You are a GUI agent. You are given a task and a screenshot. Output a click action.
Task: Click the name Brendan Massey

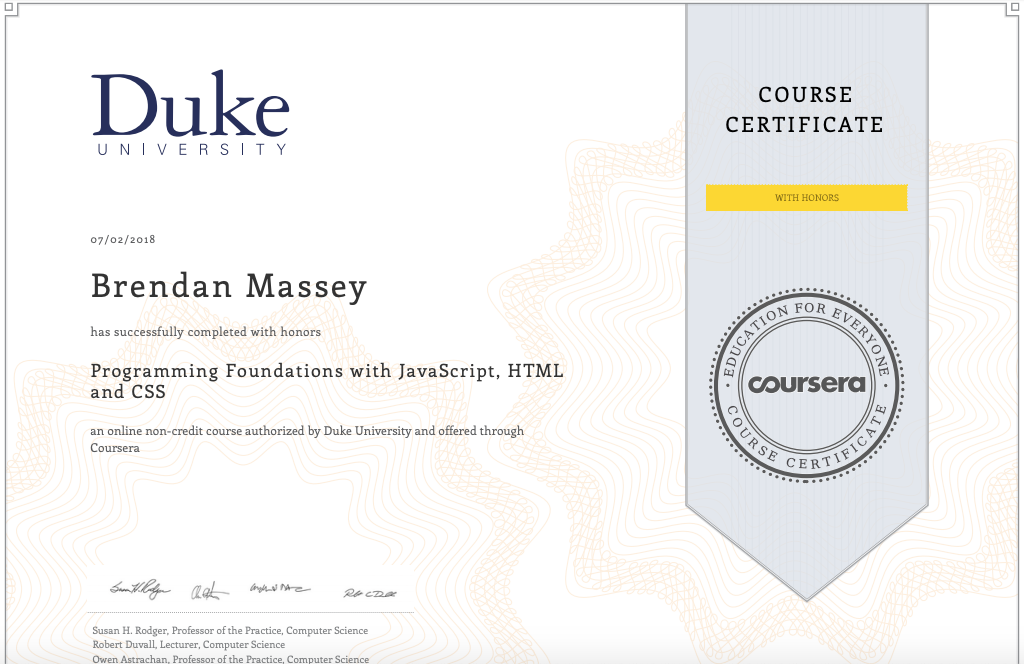tap(228, 286)
